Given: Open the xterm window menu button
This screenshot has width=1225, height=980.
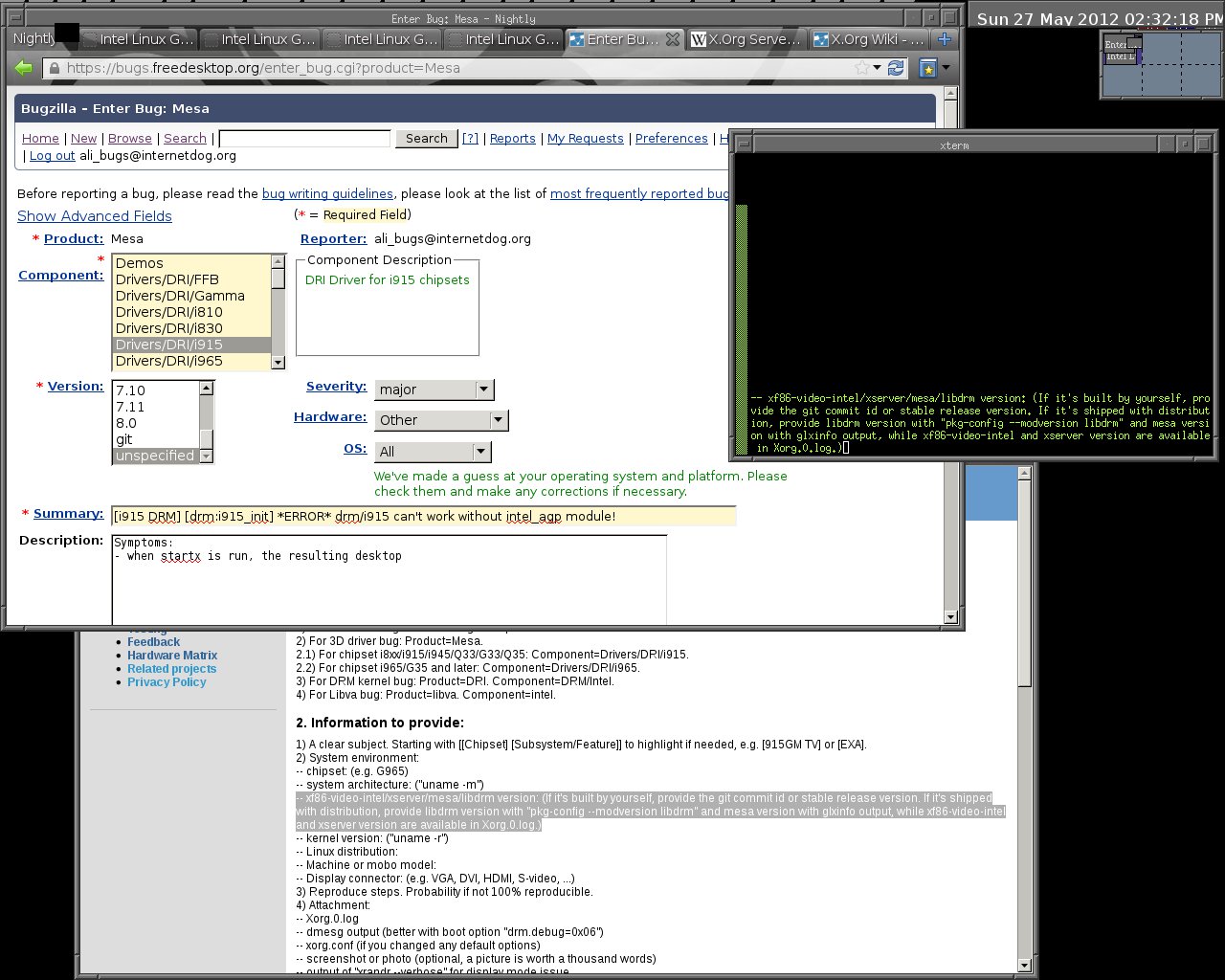Looking at the screenshot, I should (744, 145).
